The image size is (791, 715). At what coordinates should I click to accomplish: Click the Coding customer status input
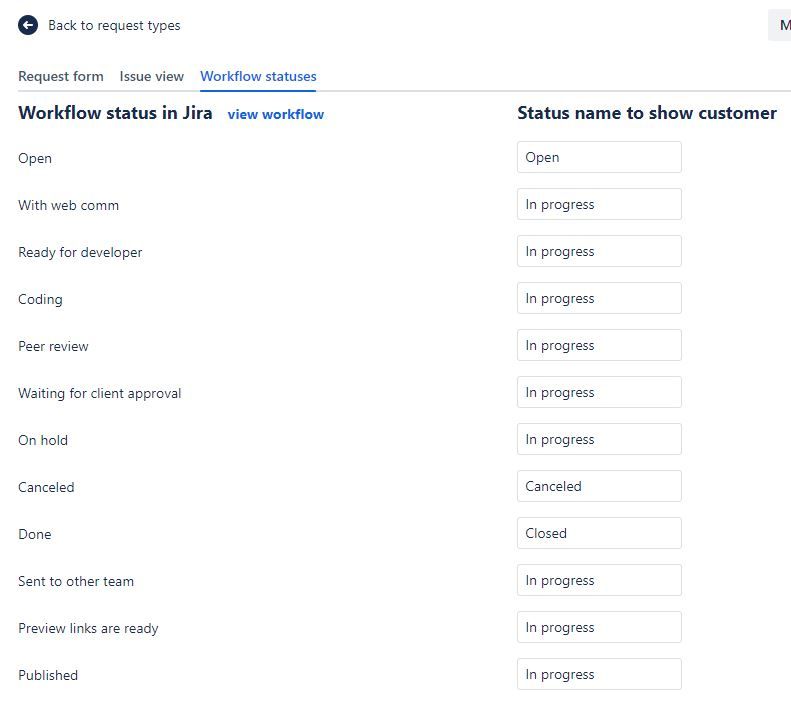click(598, 298)
